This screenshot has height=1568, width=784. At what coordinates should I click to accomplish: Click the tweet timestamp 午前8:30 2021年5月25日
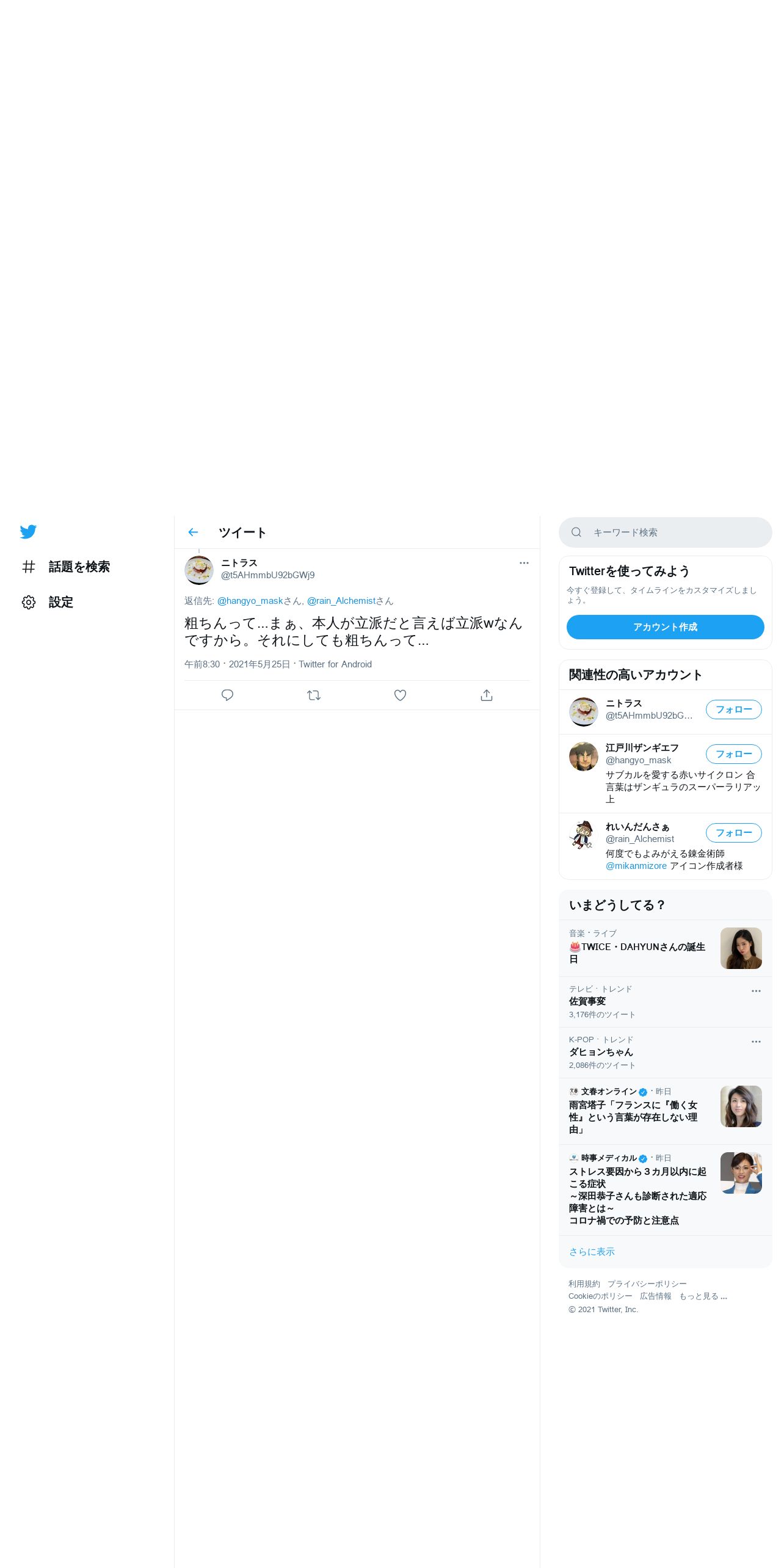pos(238,664)
